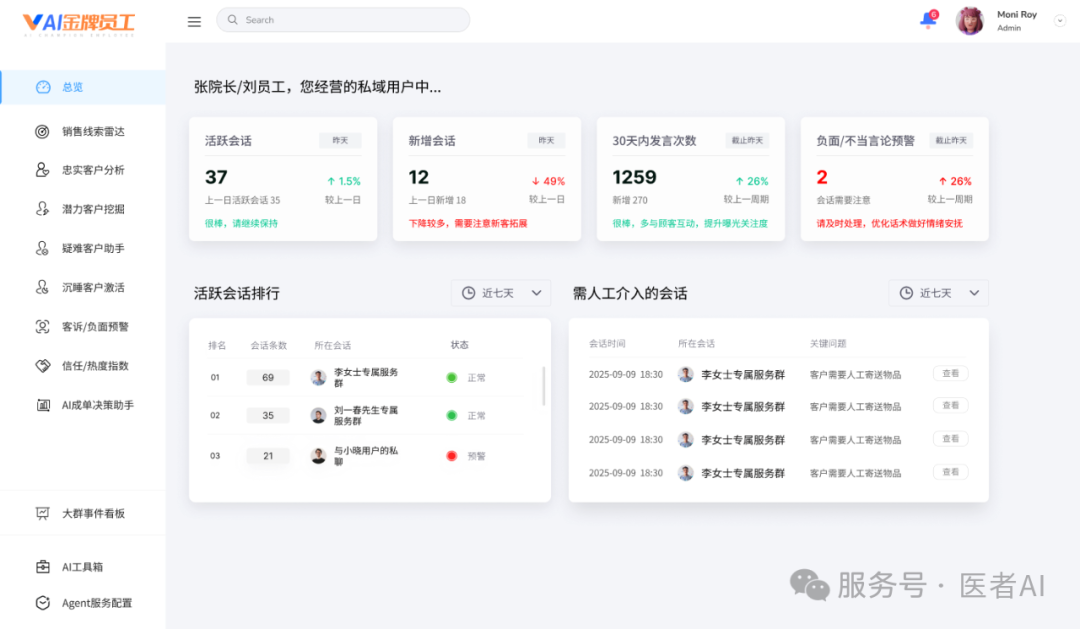The width and height of the screenshot is (1080, 629).
Task: Click the 总览 dashboard icon
Action: 43,87
